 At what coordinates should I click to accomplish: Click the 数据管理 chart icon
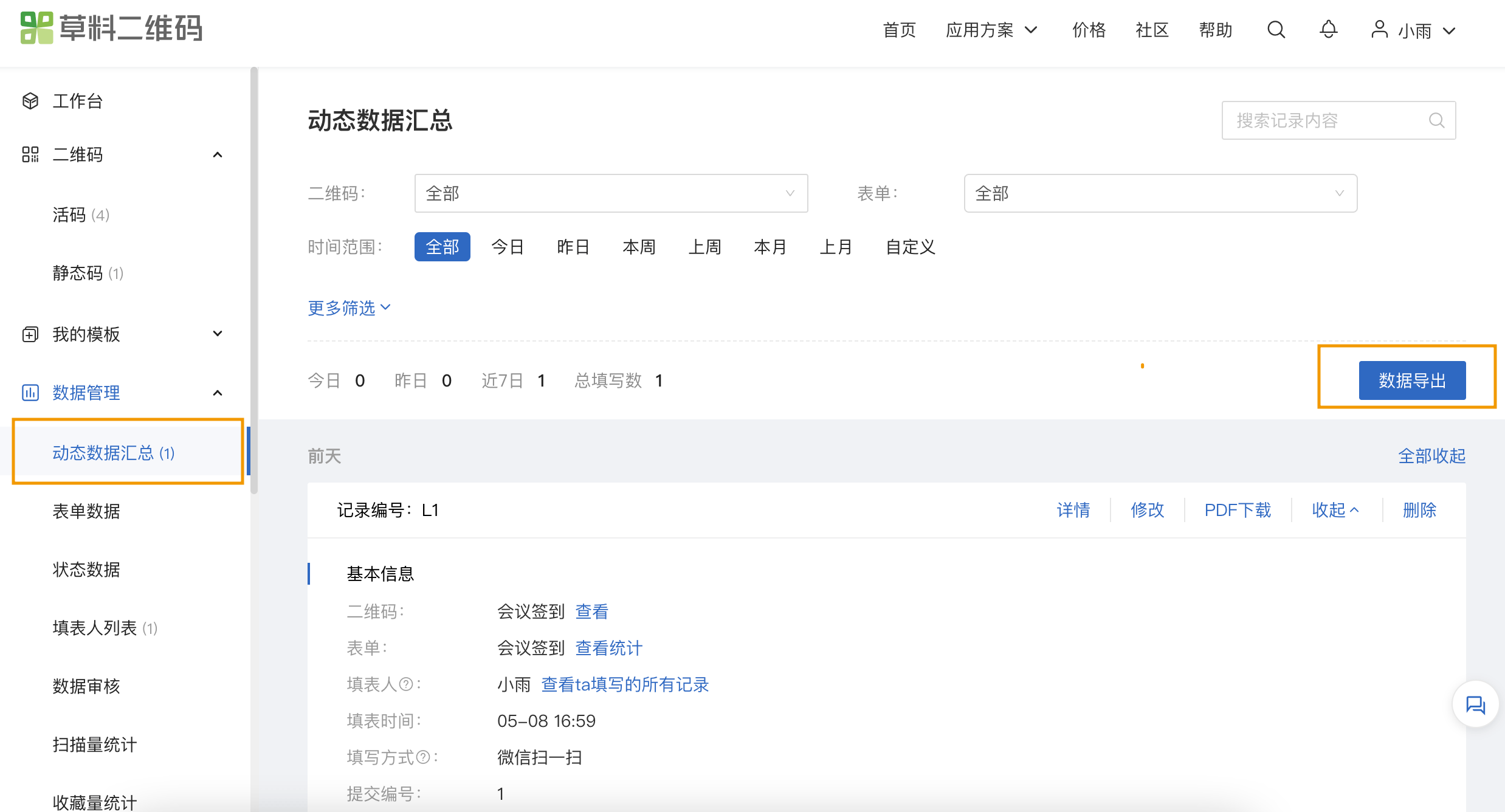(30, 393)
